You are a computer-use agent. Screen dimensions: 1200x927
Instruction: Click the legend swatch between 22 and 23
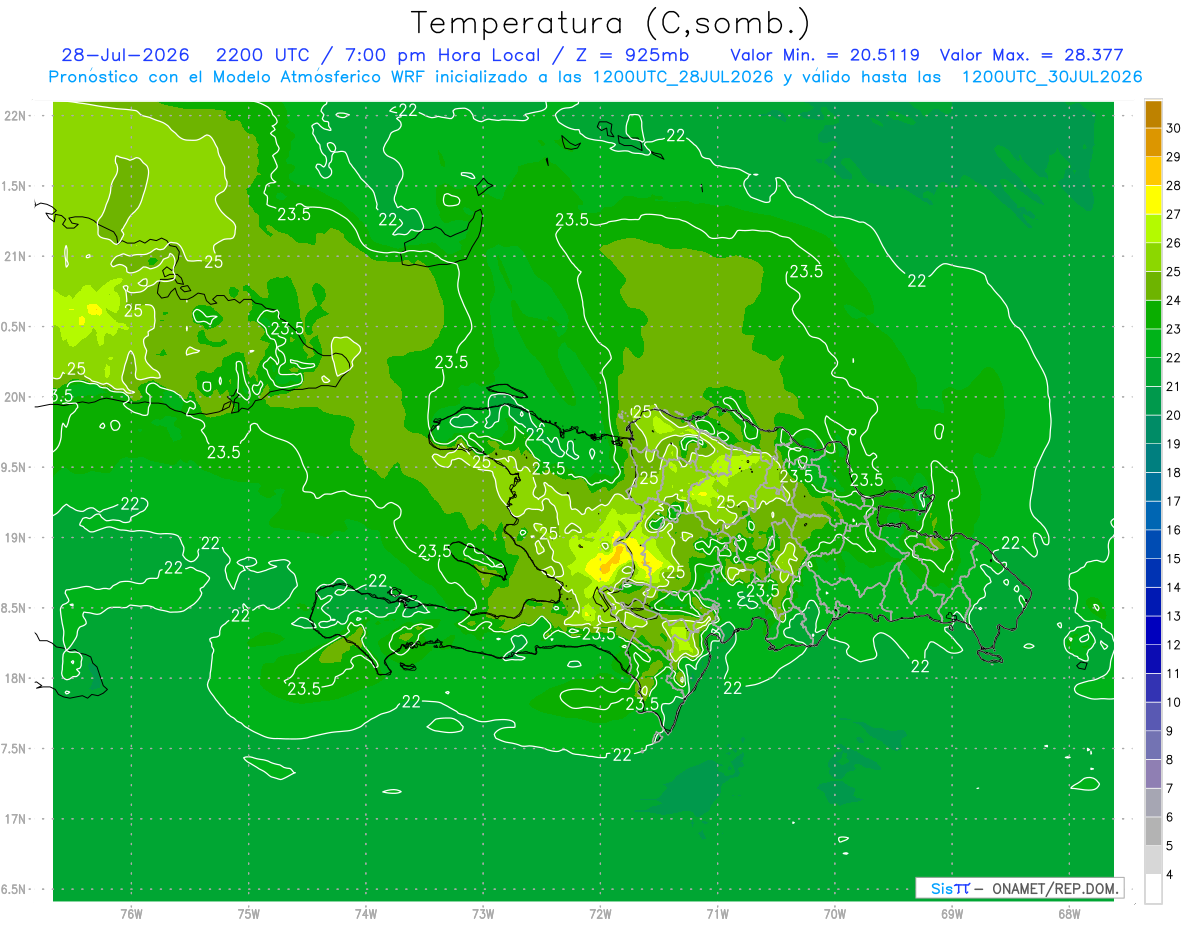(1153, 343)
